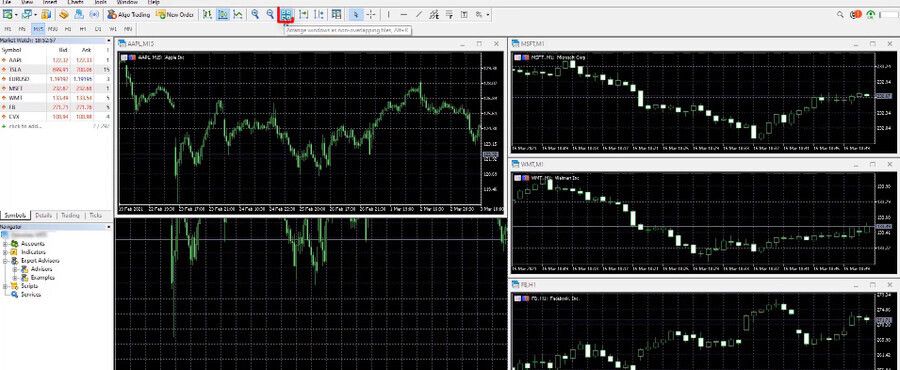
Task: Select AAPL row in Market Watch
Action: click(x=56, y=60)
